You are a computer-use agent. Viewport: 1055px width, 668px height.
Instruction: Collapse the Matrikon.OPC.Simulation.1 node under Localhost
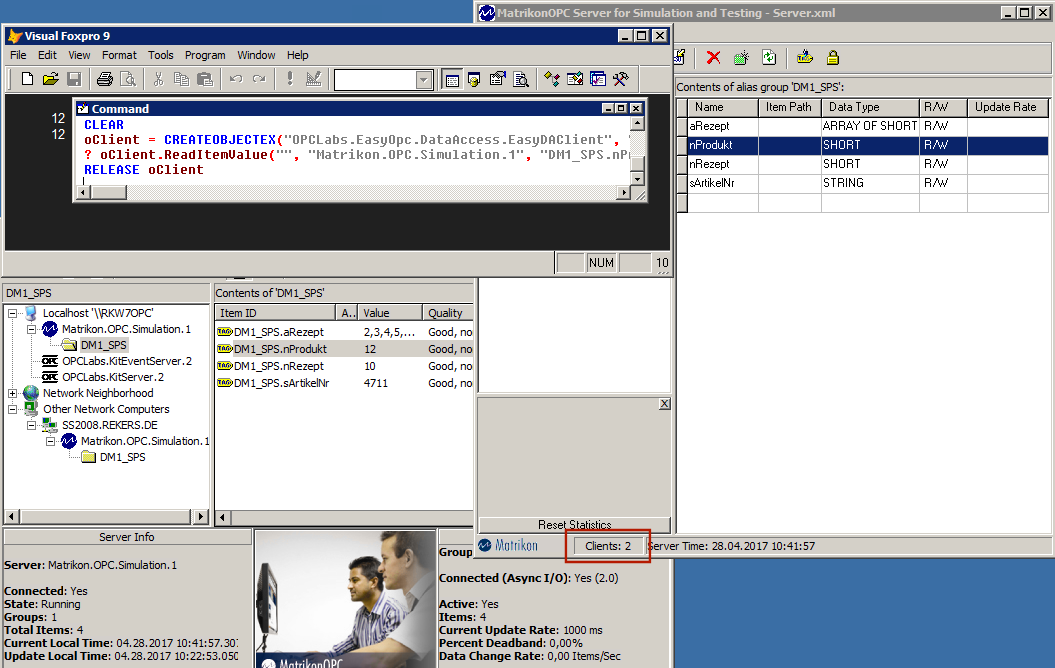pyautogui.click(x=32, y=330)
